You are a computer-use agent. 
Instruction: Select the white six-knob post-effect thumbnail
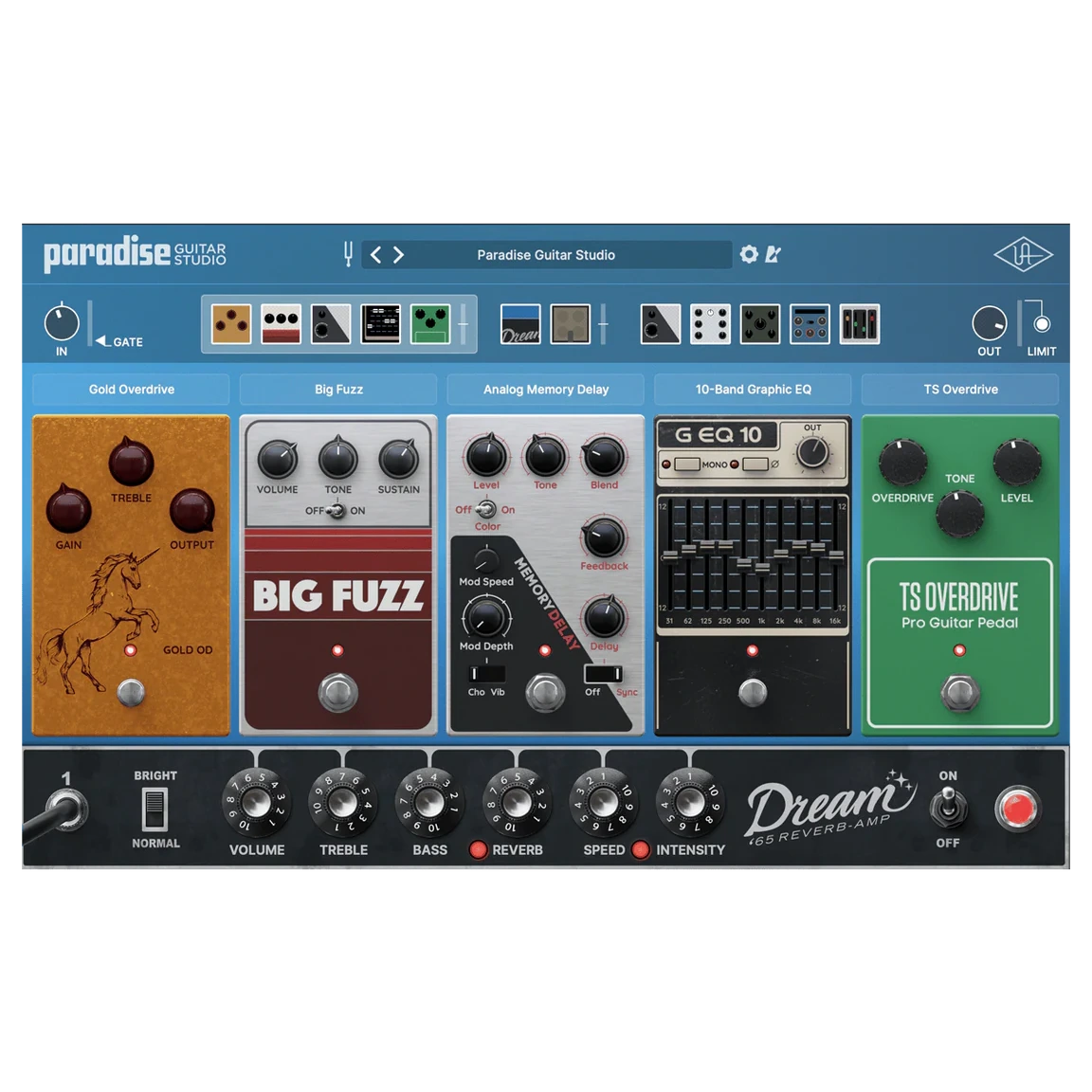[x=710, y=324]
